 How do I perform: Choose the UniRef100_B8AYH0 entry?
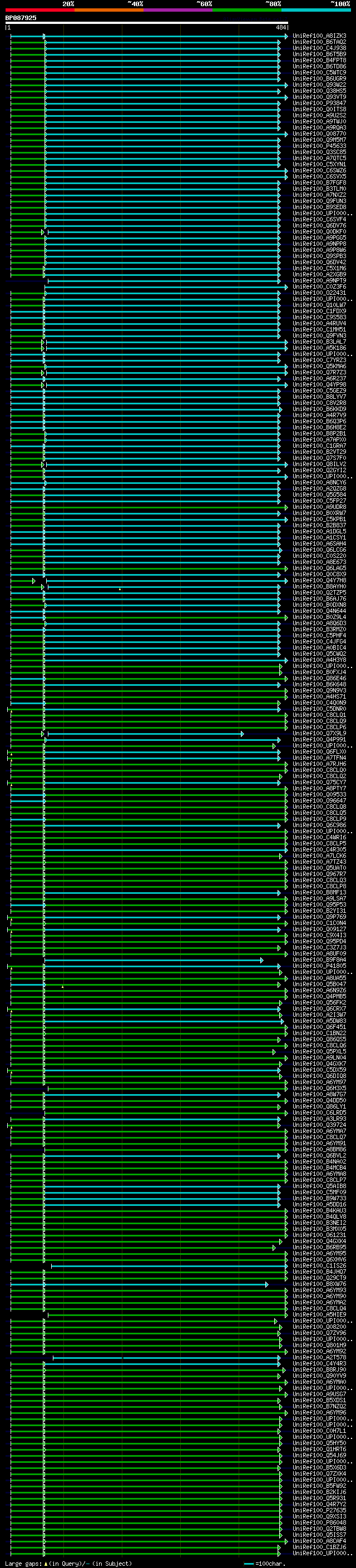pyautogui.click(x=319, y=587)
